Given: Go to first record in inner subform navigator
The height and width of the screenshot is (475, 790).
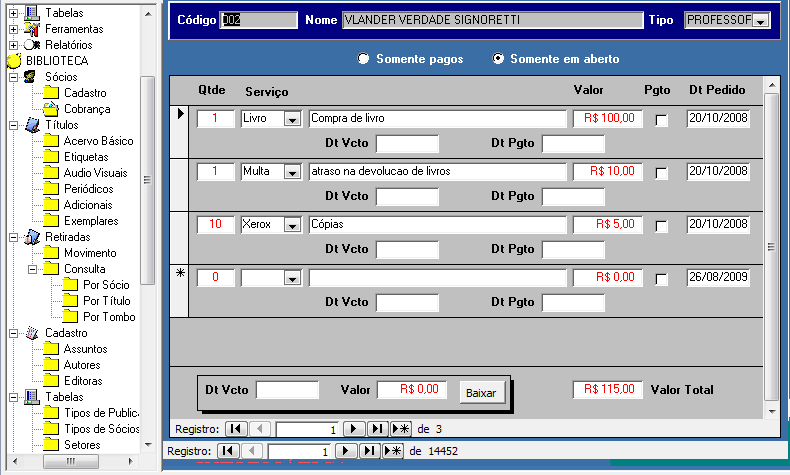Looking at the screenshot, I should point(235,429).
